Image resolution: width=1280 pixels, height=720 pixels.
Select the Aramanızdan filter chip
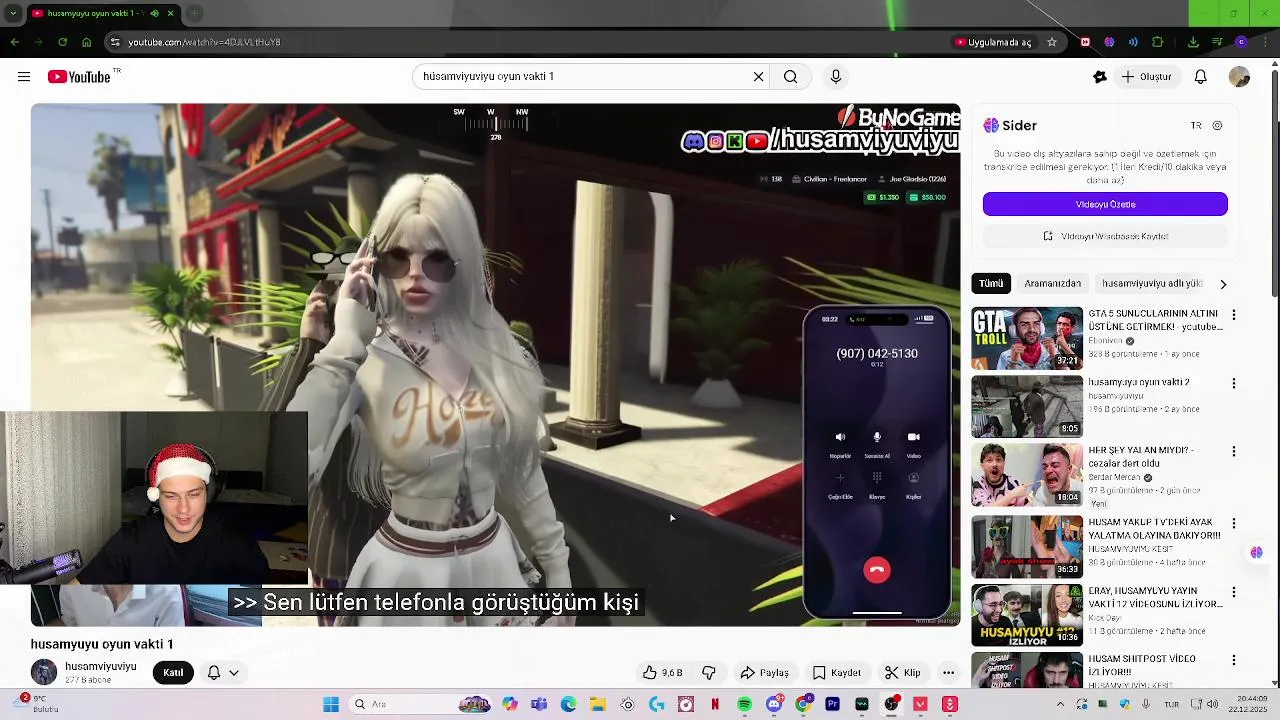[x=1052, y=283]
